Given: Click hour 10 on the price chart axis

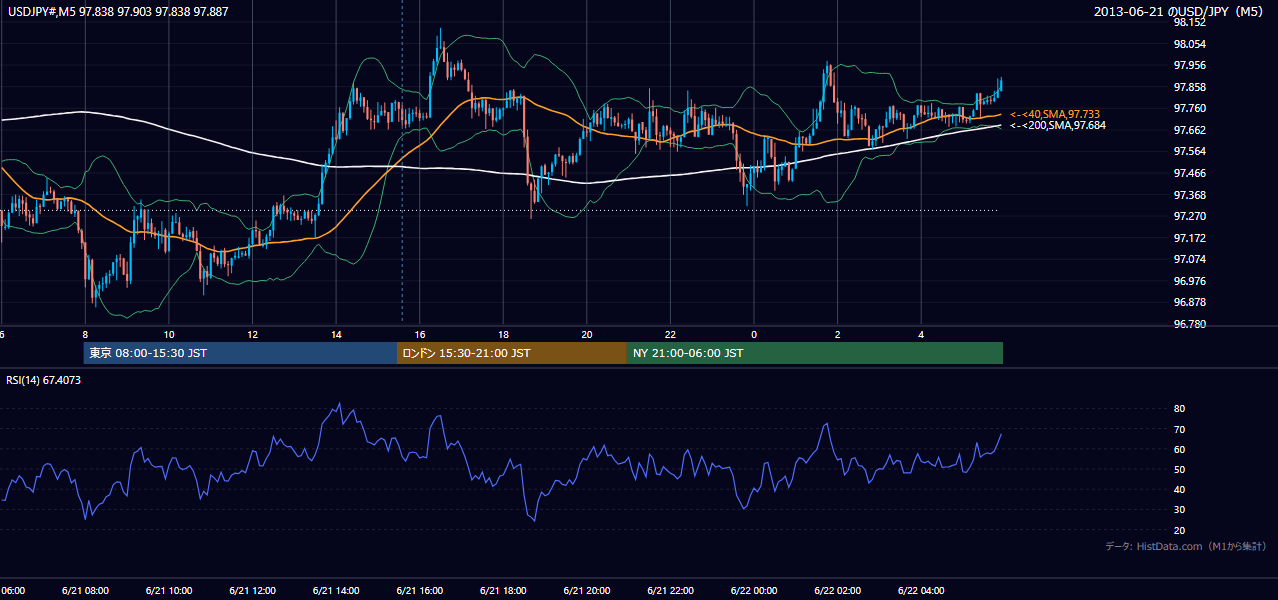Looking at the screenshot, I should 169,334.
